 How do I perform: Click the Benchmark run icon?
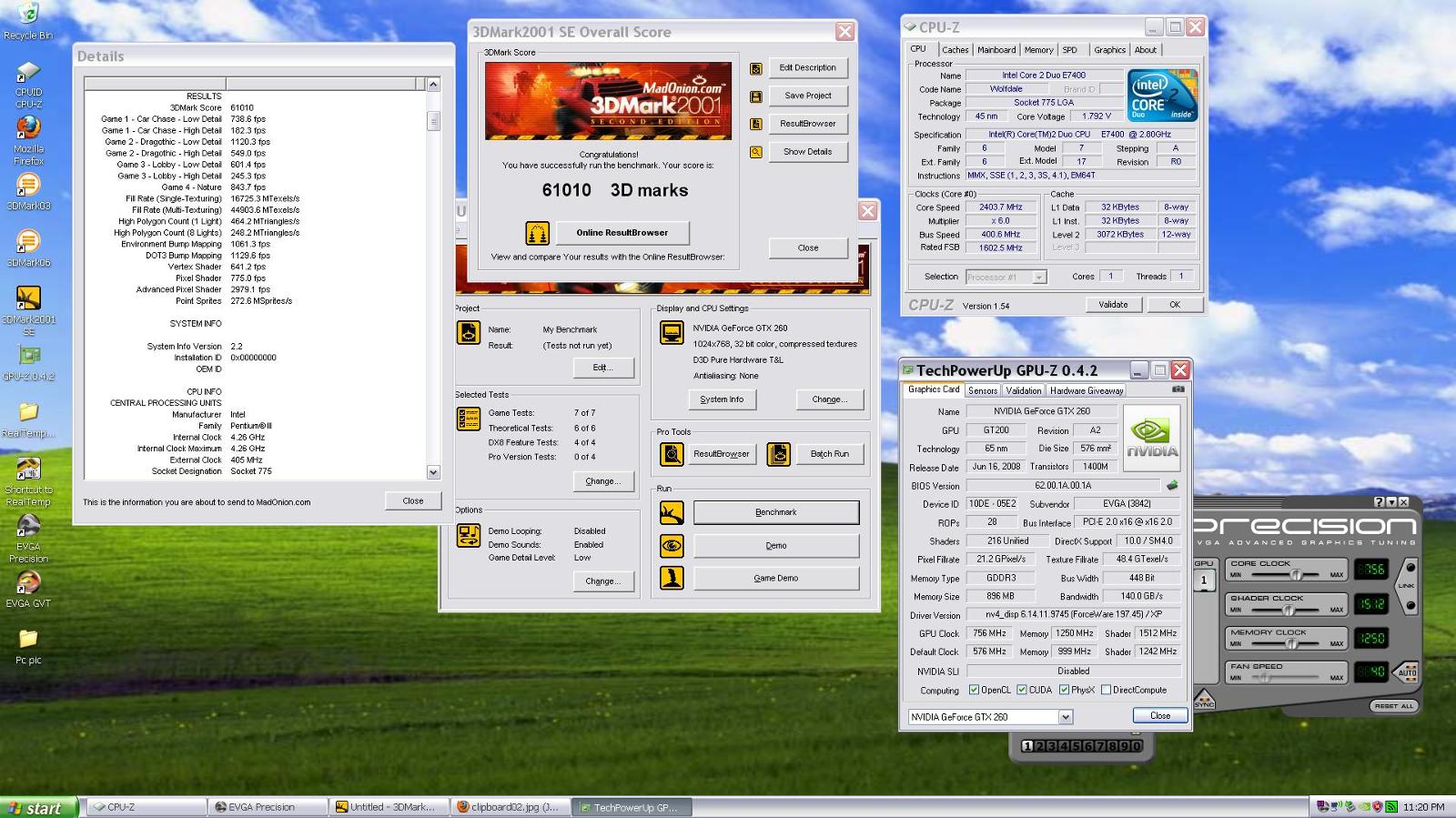point(672,513)
